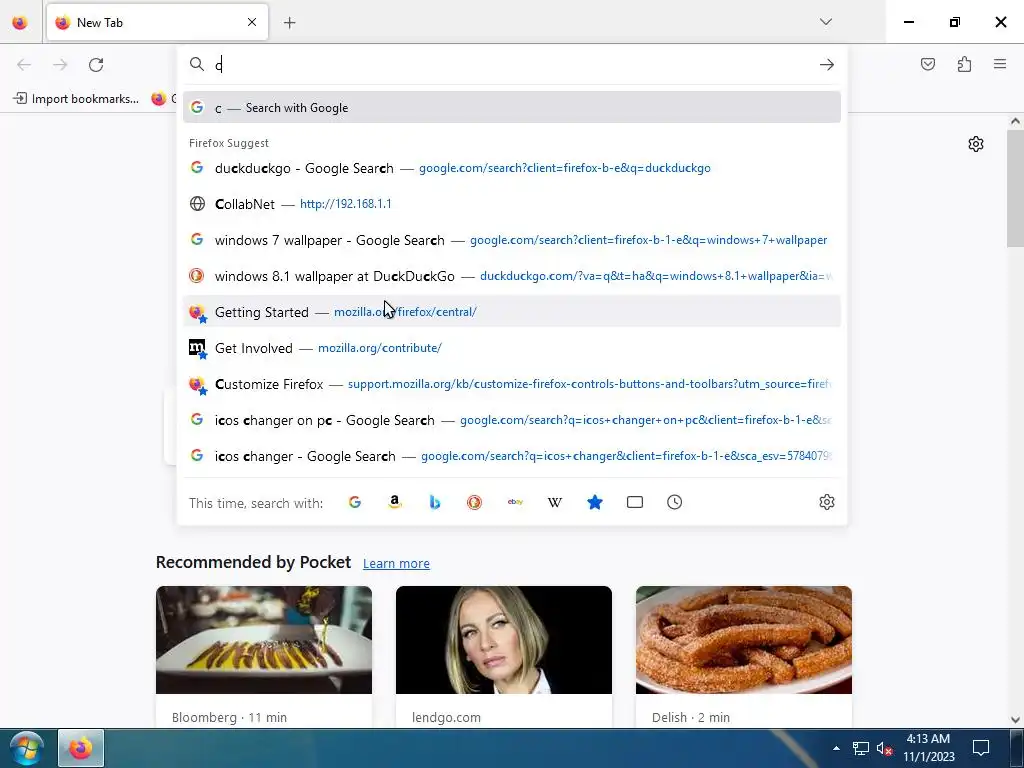
Task: Open new tab personalize gear icon
Action: [976, 144]
